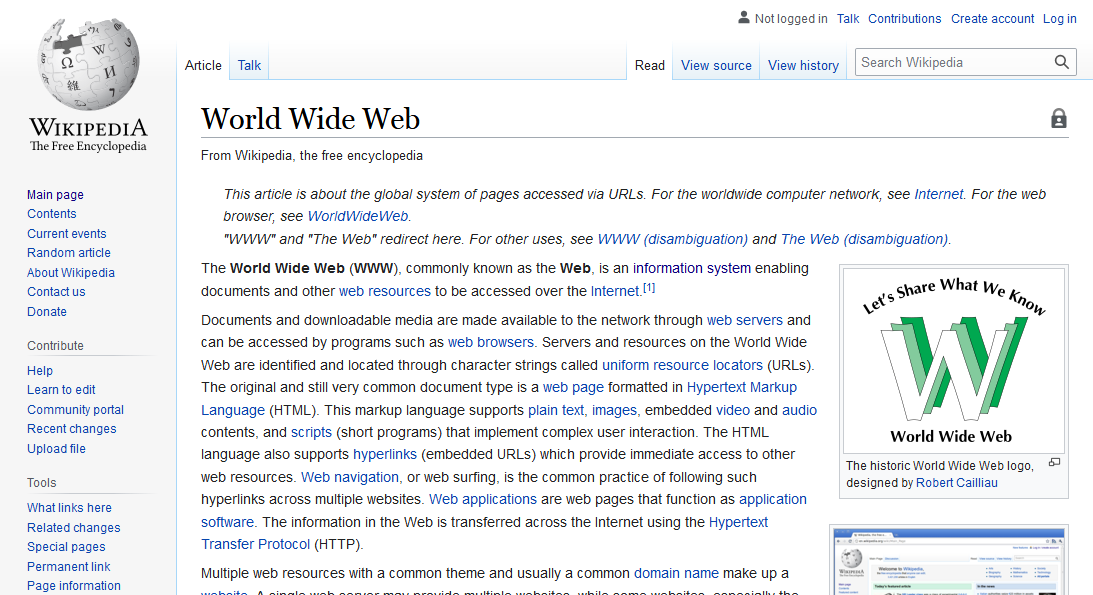Screen dimensions: 1093x595
Task: Open Learn to edit link
Action: [61, 390]
